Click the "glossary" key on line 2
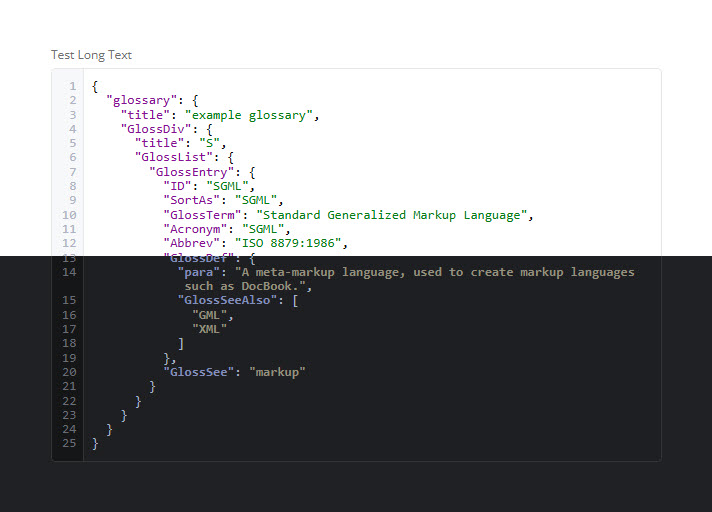Screen dimensions: 712x512 (141, 100)
